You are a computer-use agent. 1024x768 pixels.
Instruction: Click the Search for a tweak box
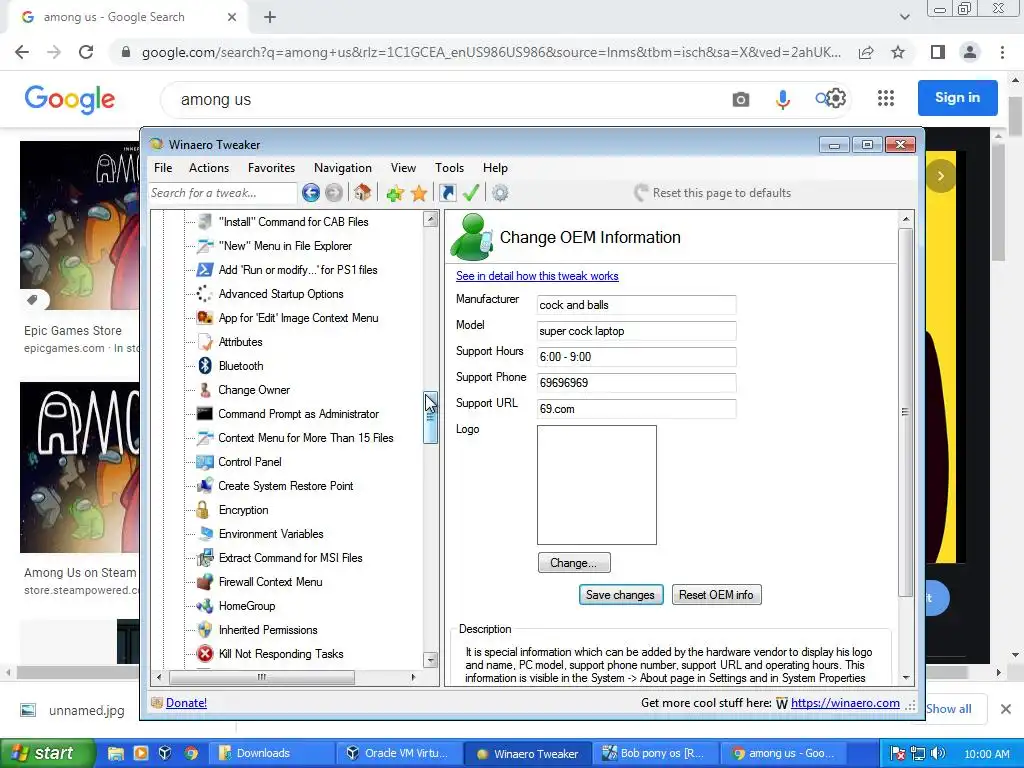pos(223,193)
